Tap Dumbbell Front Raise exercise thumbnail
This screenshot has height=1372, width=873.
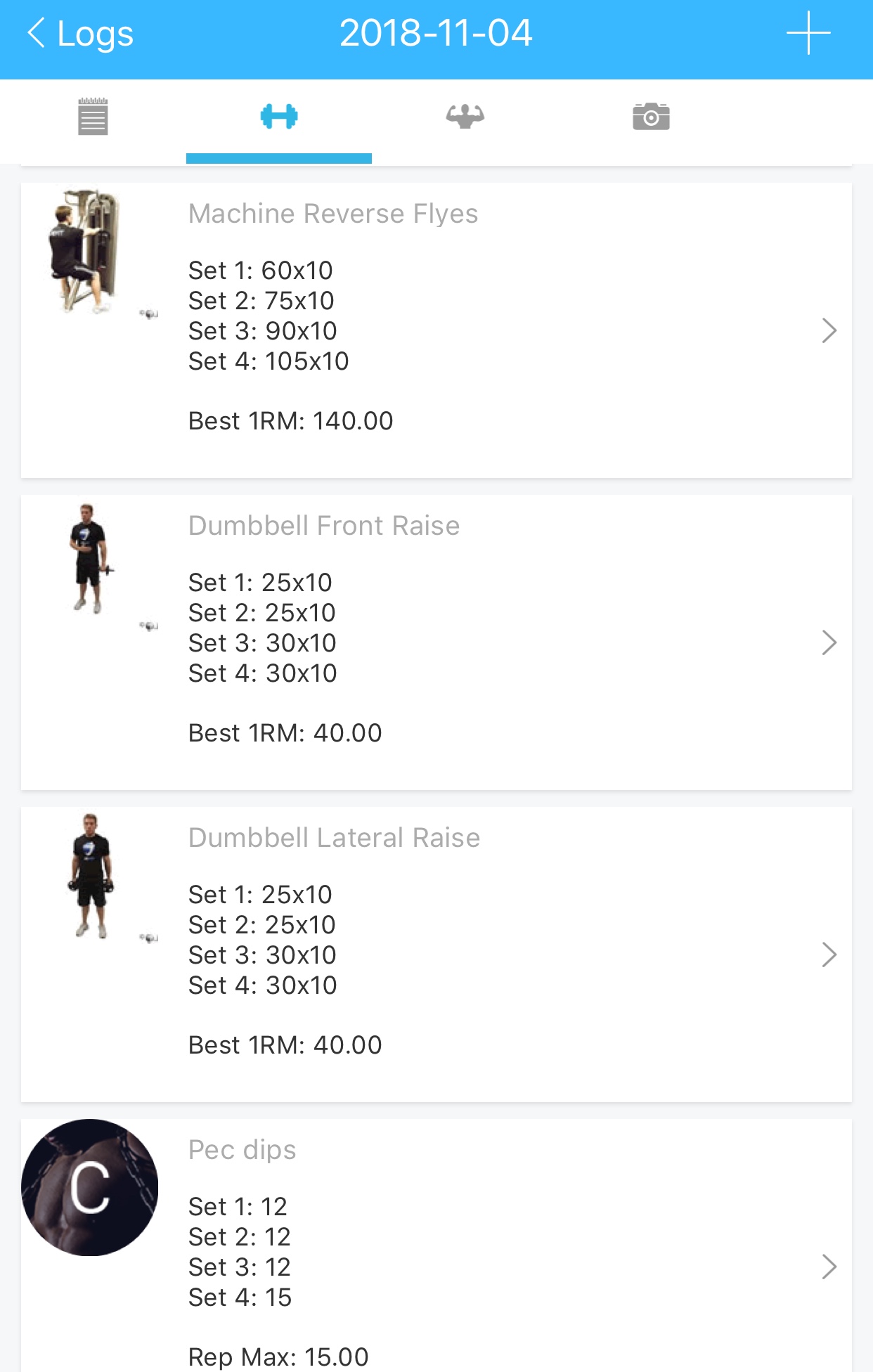(89, 559)
